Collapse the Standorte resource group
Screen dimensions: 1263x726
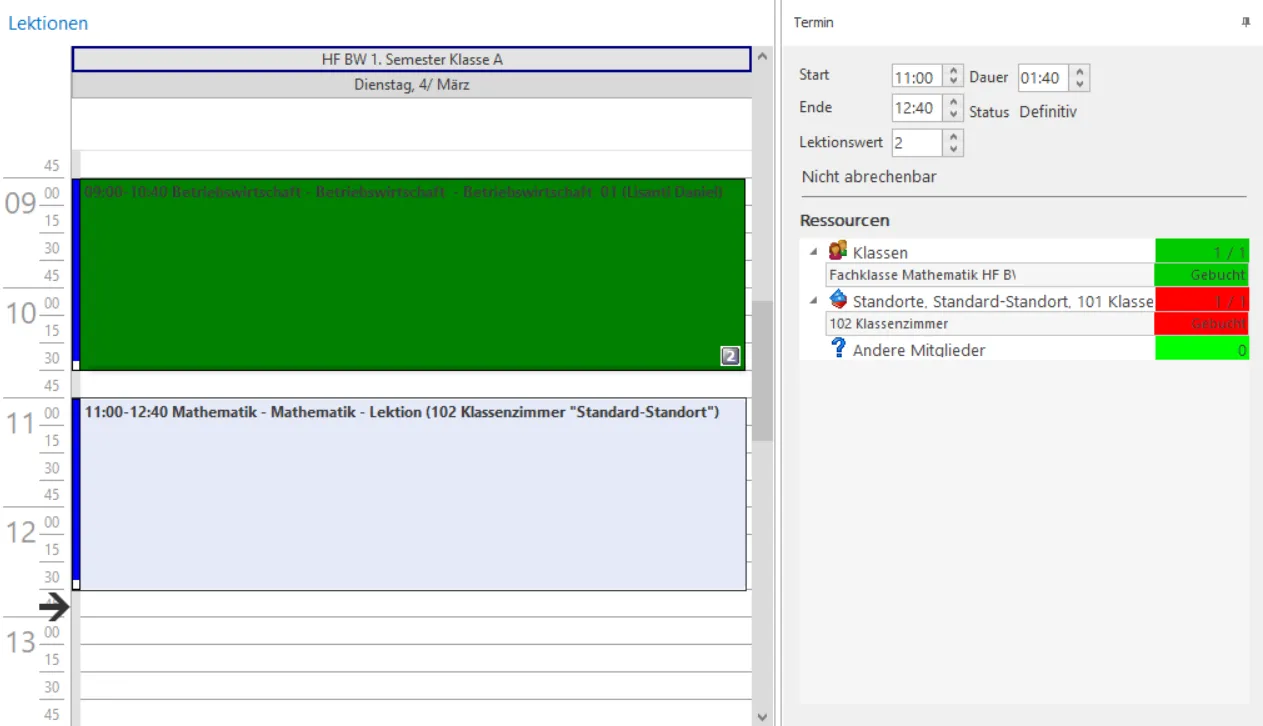[x=813, y=300]
